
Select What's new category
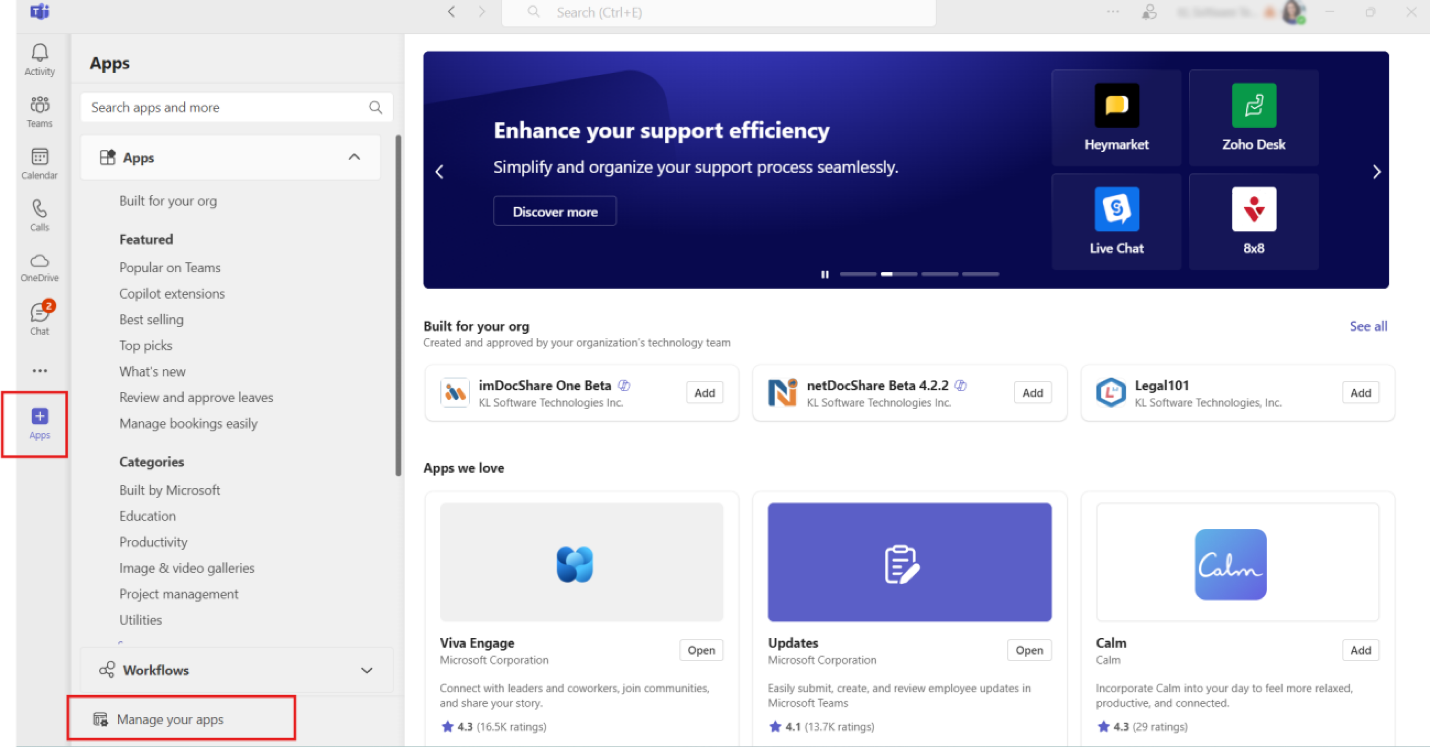(x=152, y=372)
